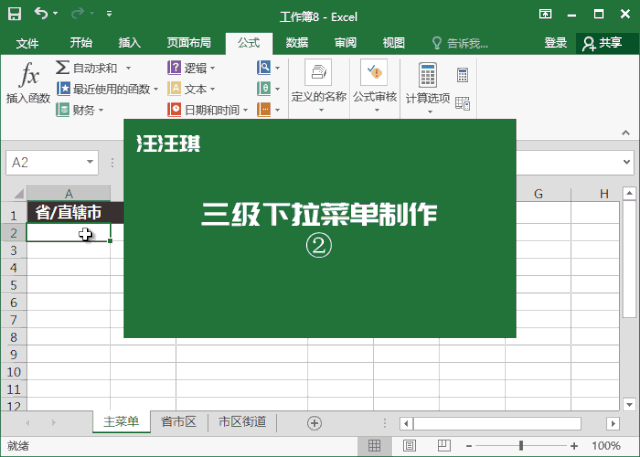This screenshot has height=457, width=640.
Task: Click the Save icon in quick access toolbar
Action: point(15,14)
